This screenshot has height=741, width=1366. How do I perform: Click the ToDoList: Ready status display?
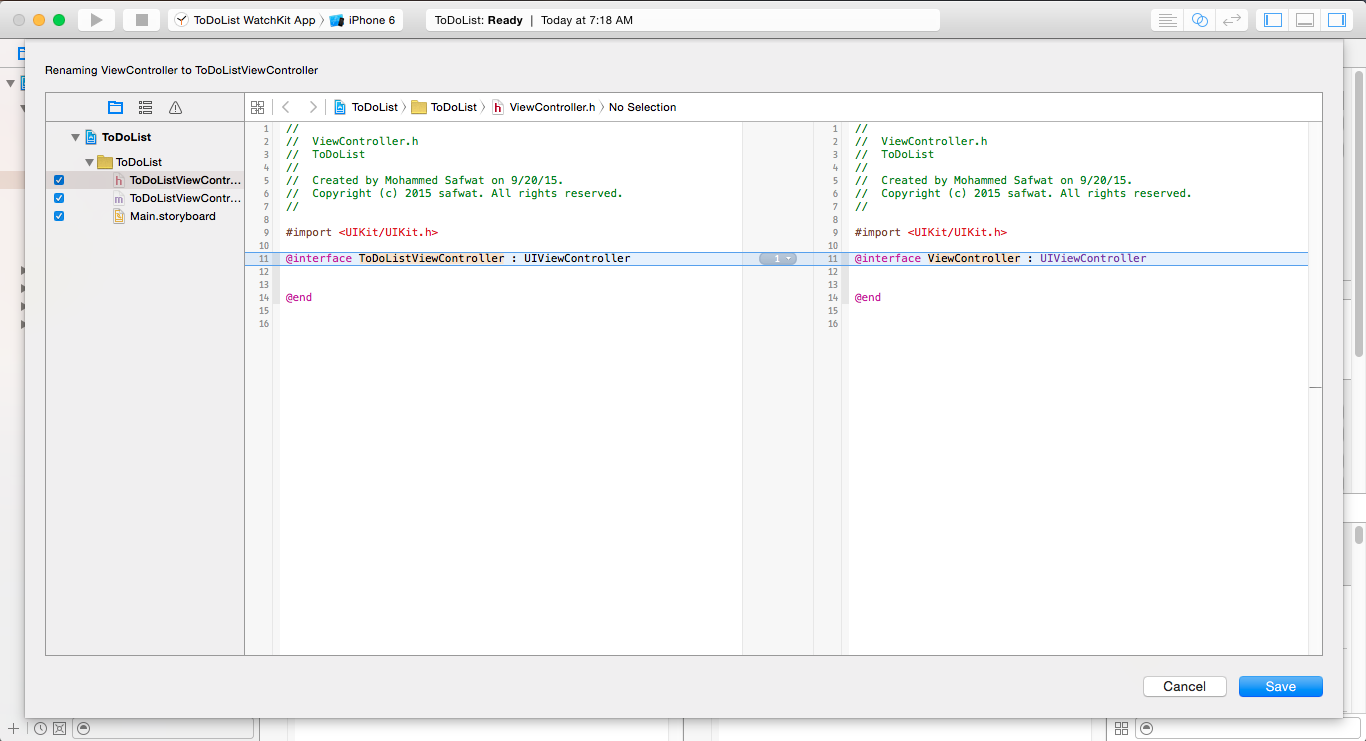(683, 20)
